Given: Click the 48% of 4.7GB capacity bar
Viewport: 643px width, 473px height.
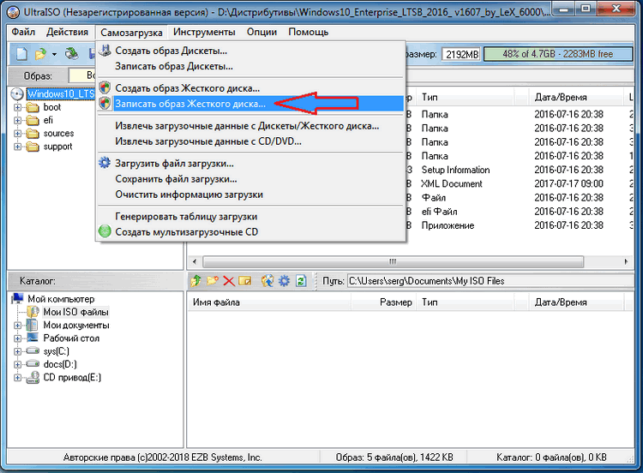Looking at the screenshot, I should pos(558,54).
